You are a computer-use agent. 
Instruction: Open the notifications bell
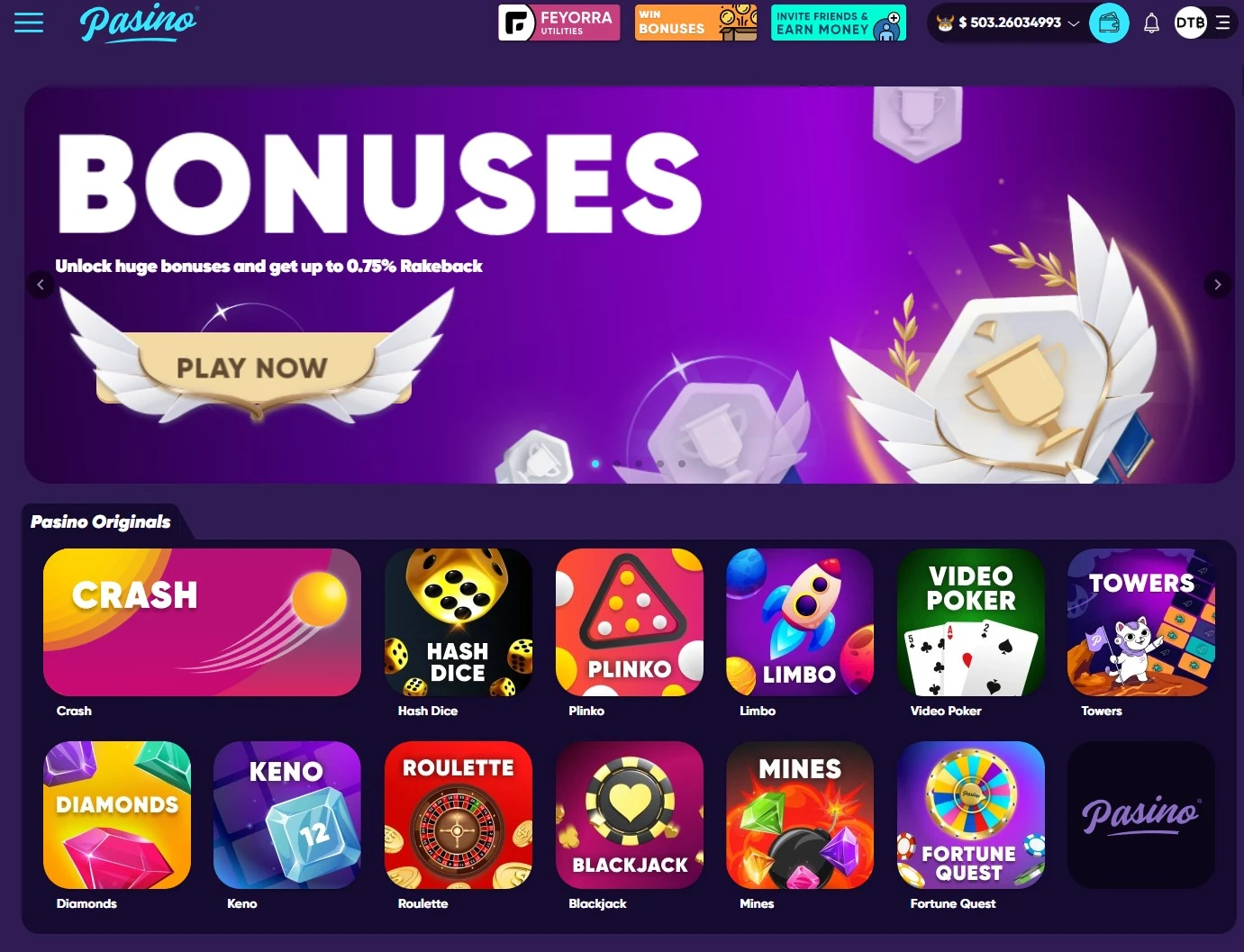[1151, 23]
